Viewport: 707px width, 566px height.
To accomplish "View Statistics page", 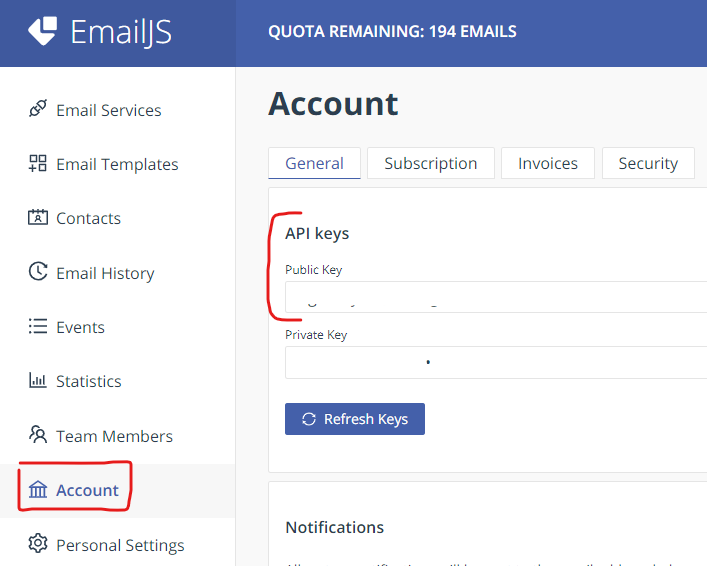I will pyautogui.click(x=88, y=382).
